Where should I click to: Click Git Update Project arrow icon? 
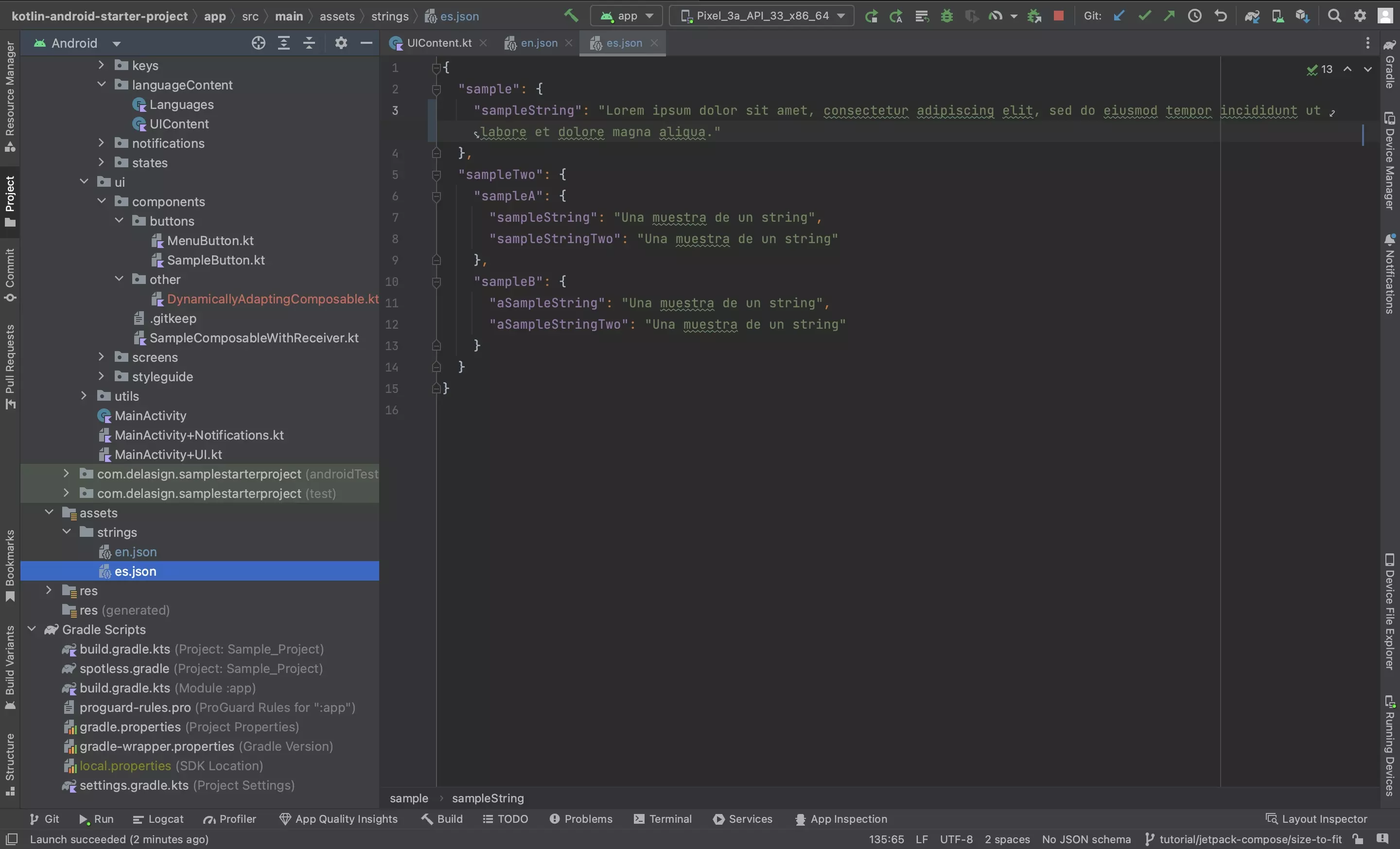click(x=1119, y=16)
